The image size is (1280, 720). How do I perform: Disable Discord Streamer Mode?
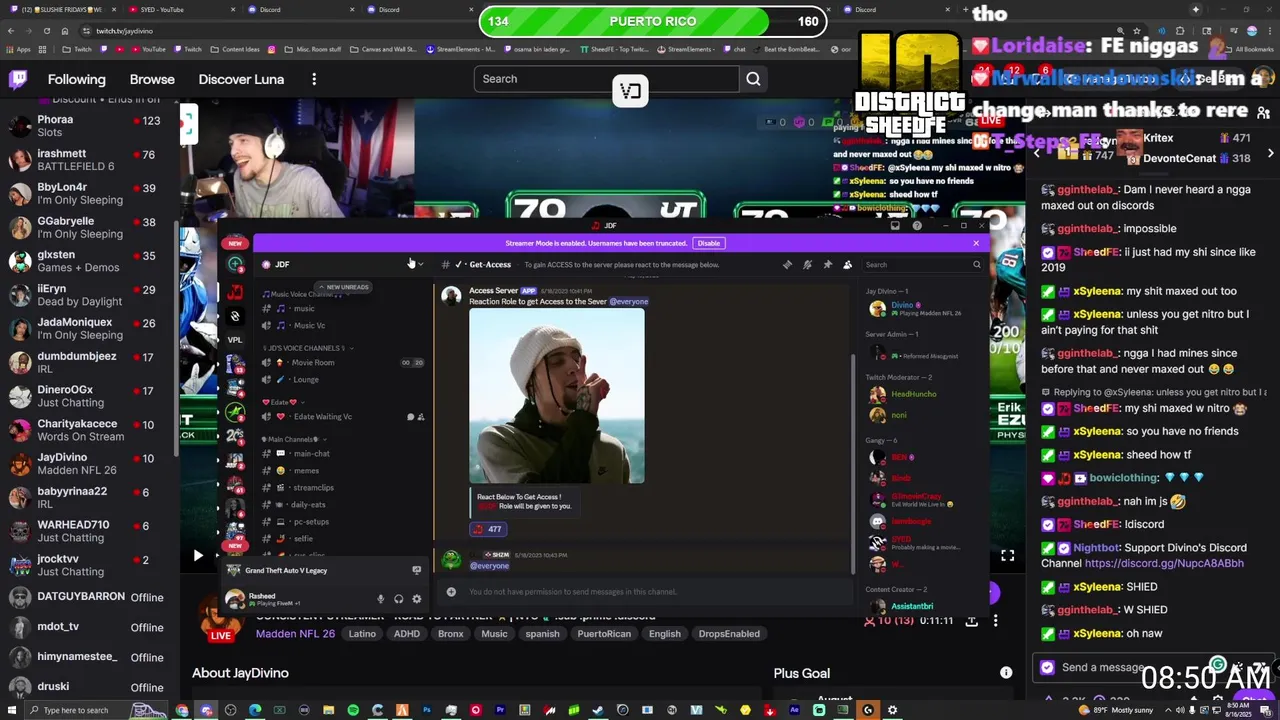[708, 243]
